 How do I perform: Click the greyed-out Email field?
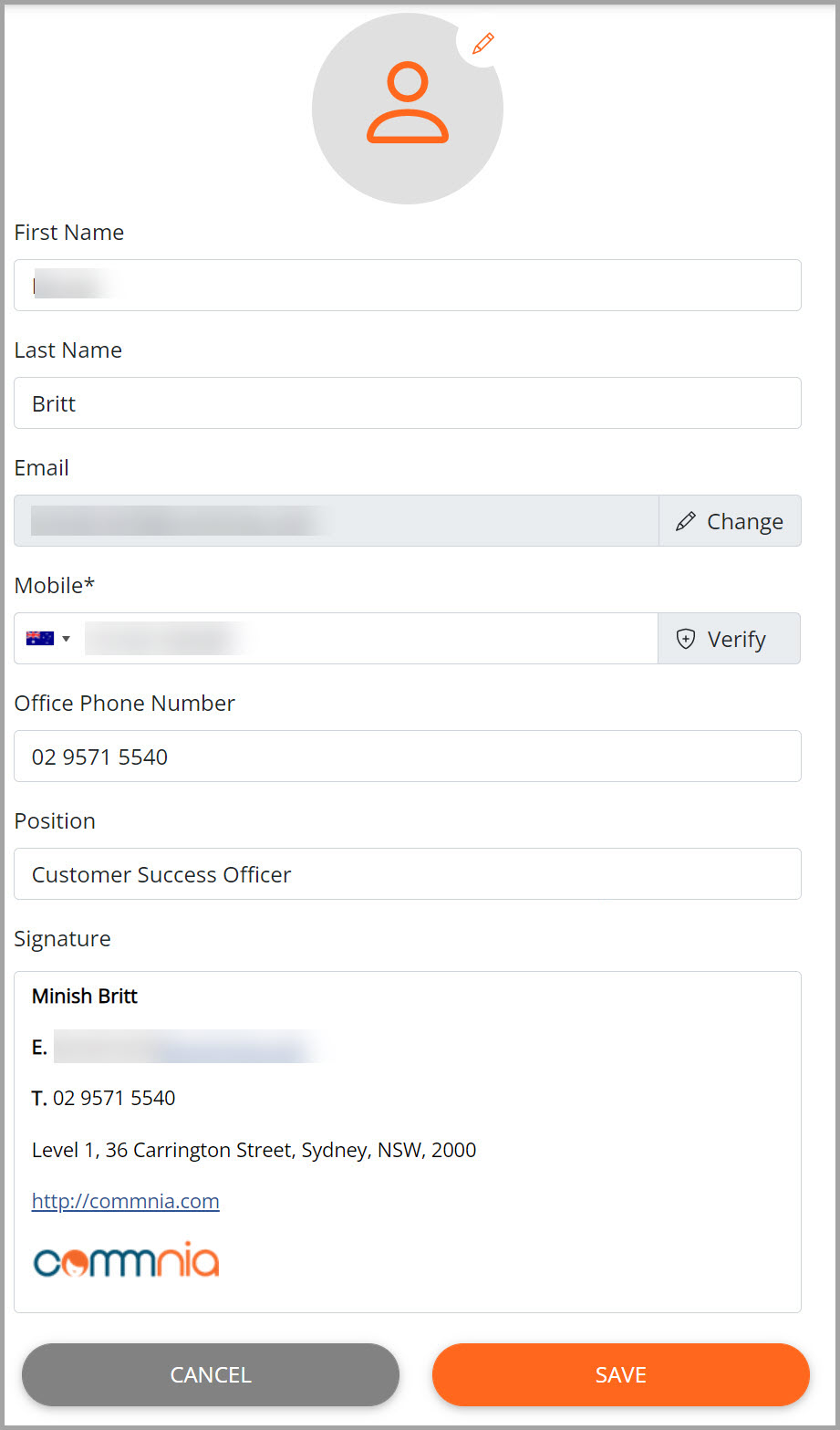point(337,521)
